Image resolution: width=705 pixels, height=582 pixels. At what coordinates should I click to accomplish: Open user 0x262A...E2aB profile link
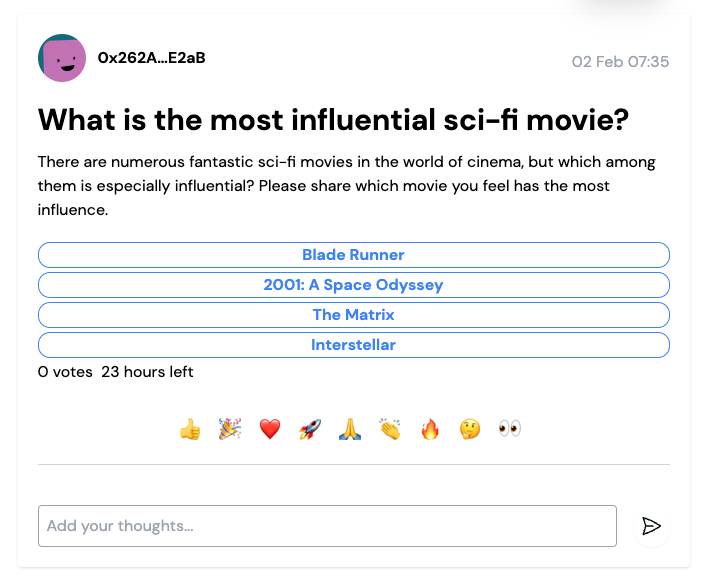point(152,58)
